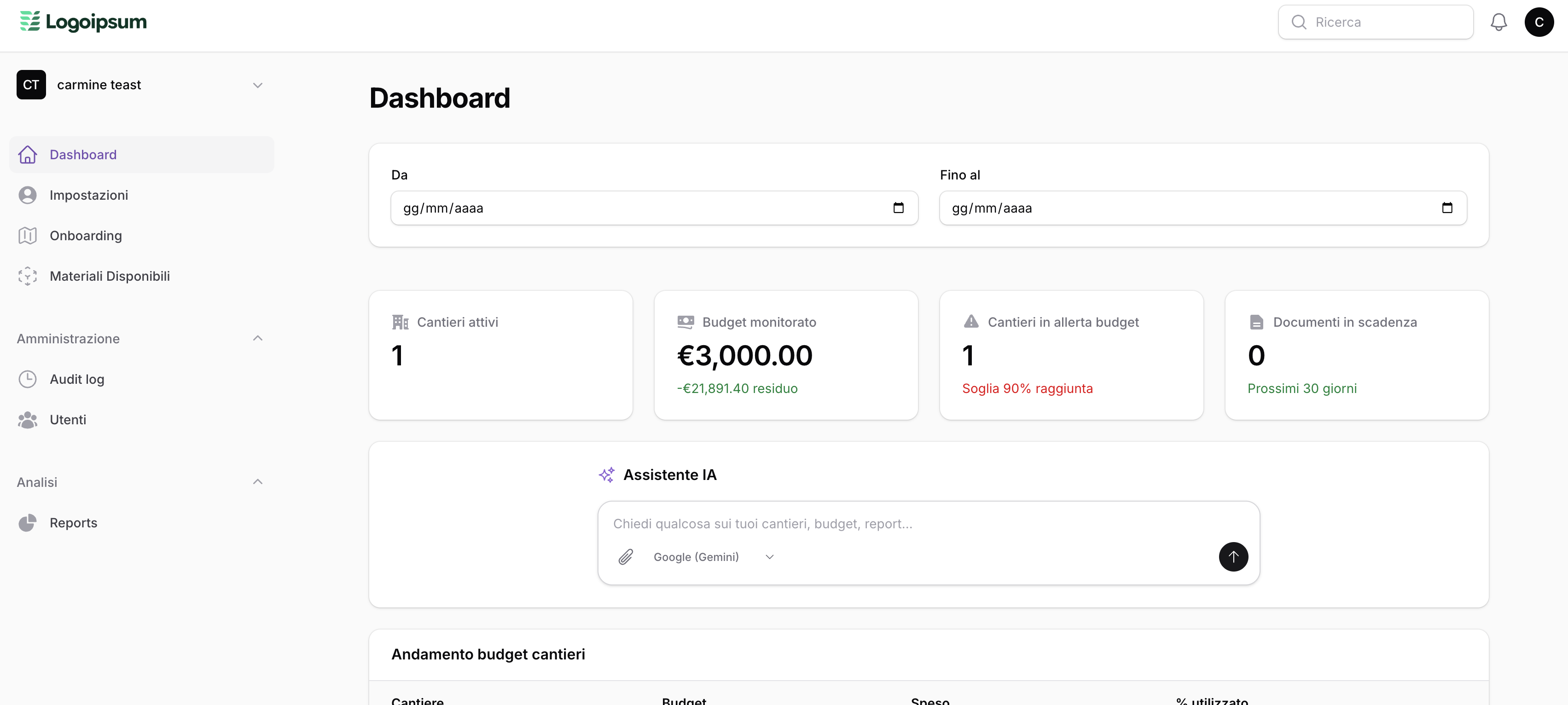This screenshot has width=1568, height=705.
Task: Click the Soglia 90% raggiunta text
Action: (1028, 388)
